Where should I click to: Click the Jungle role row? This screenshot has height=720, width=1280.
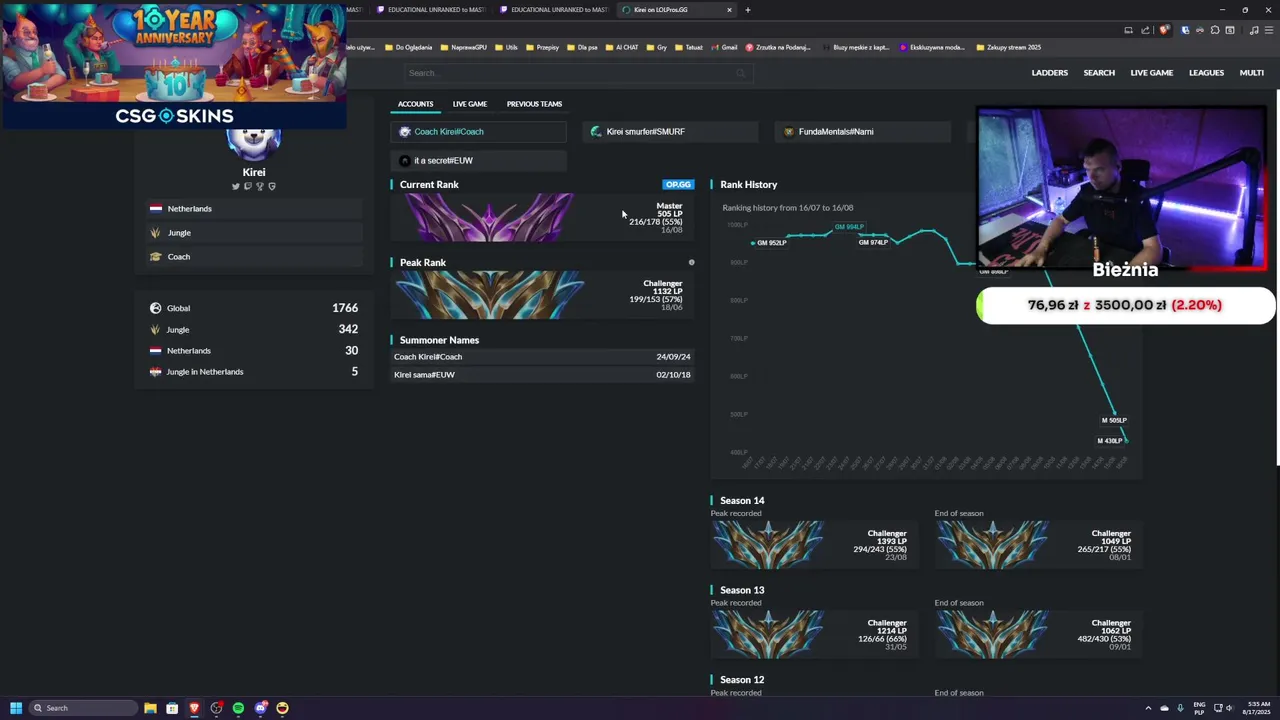pyautogui.click(x=253, y=233)
